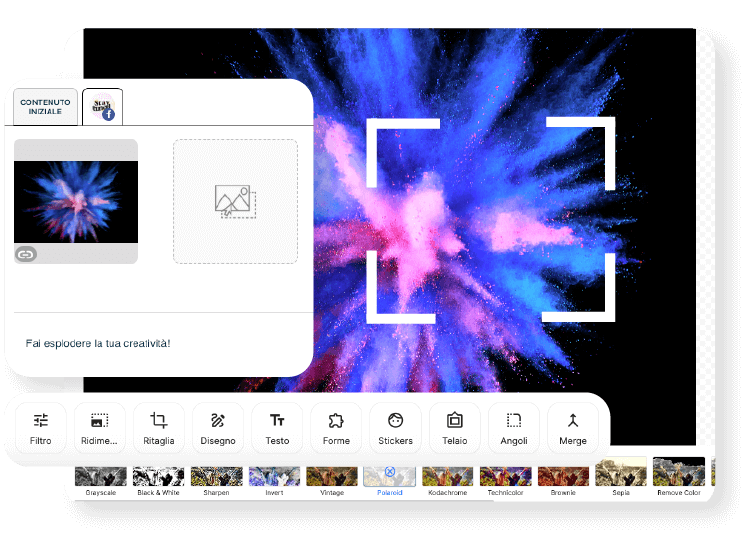744x545 pixels.
Task: Open the Facebook profile tab
Action: coord(102,107)
